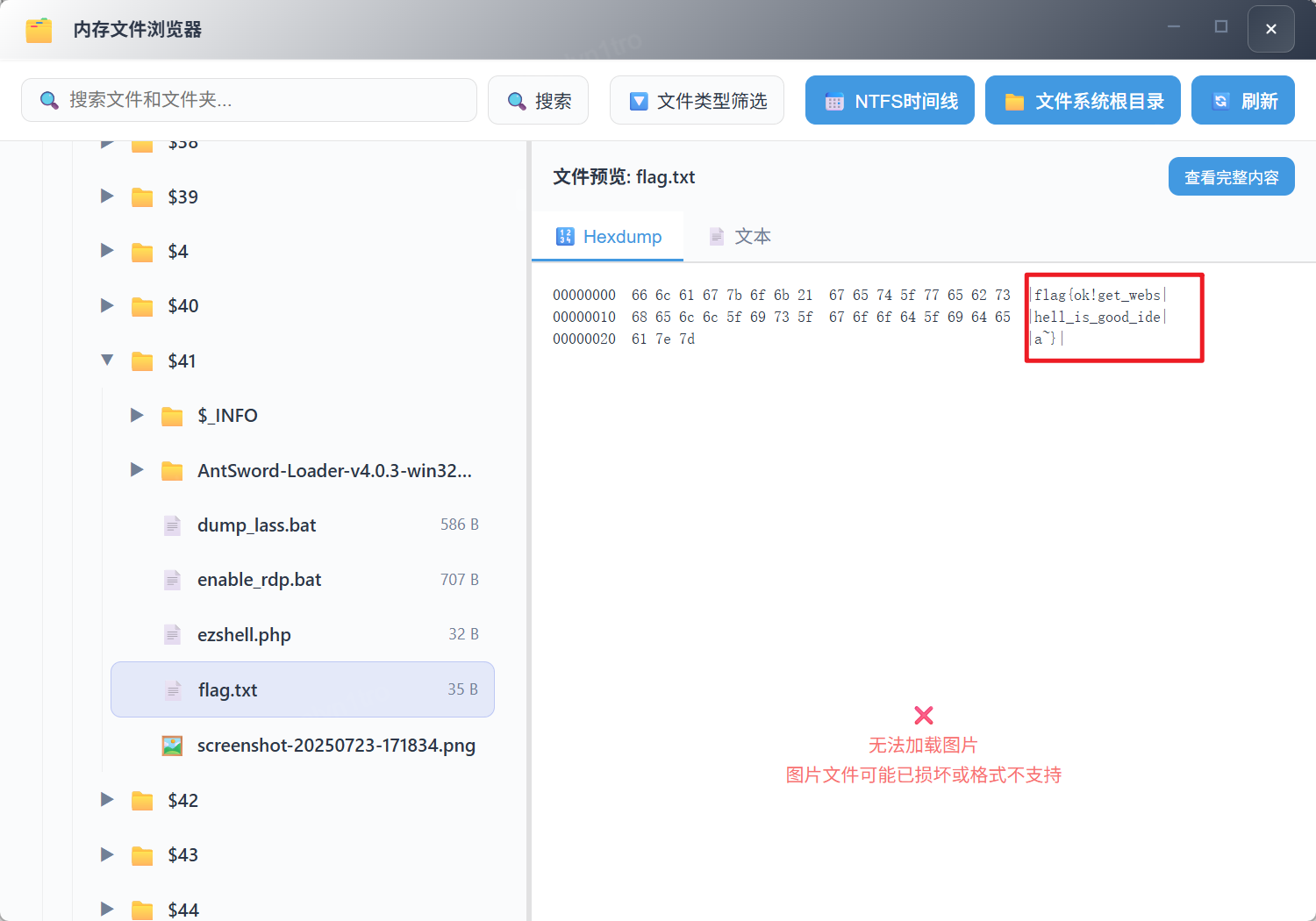The width and height of the screenshot is (1316, 921).
Task: Click the dump_lass.bat file icon
Action: [x=172, y=525]
